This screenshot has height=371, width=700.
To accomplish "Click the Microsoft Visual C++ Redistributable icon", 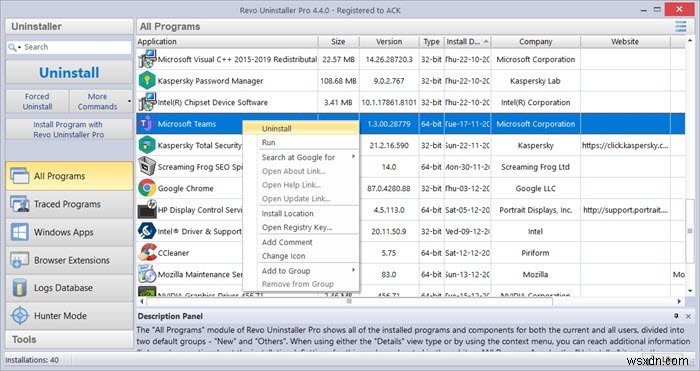I will point(147,59).
